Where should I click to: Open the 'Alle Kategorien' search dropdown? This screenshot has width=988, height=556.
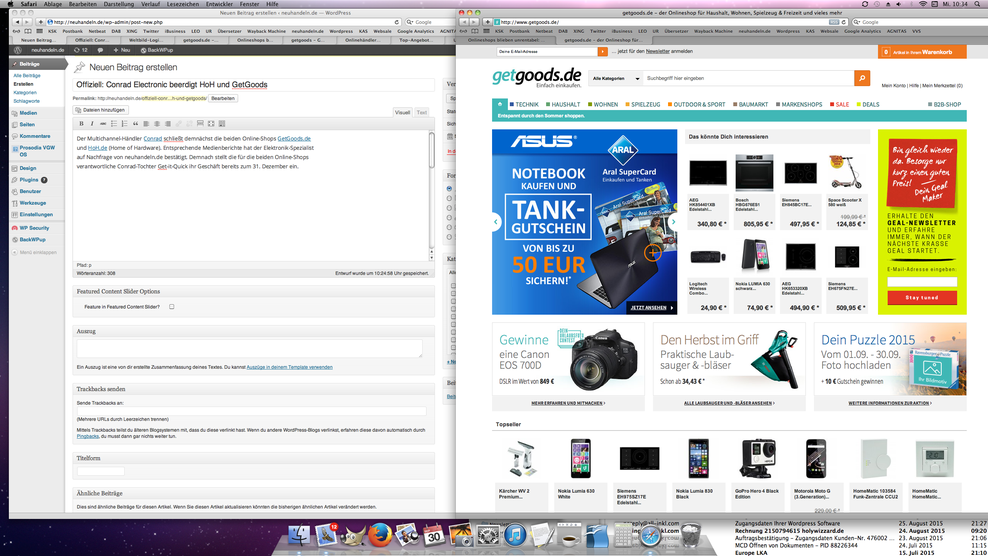(615, 78)
